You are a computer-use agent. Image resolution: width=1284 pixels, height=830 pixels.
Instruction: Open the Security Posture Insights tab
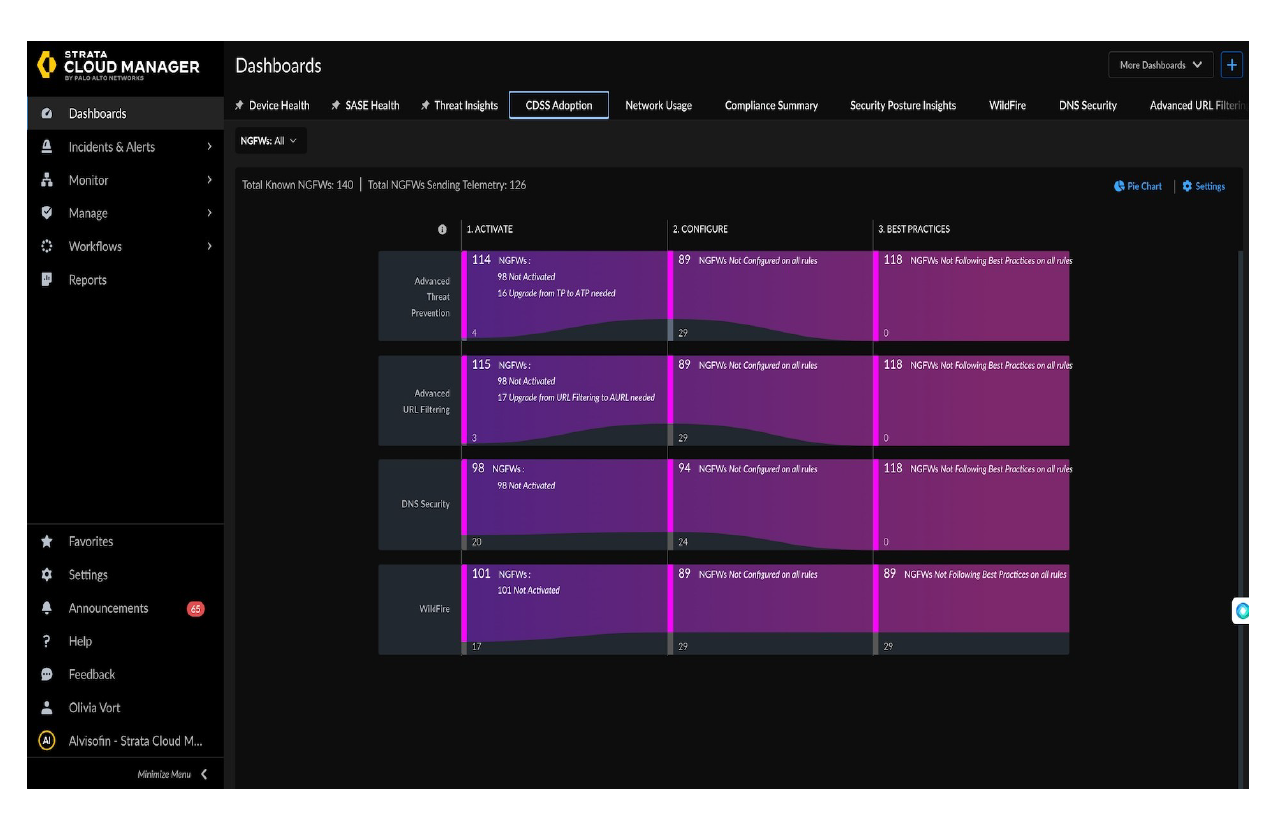[903, 105]
